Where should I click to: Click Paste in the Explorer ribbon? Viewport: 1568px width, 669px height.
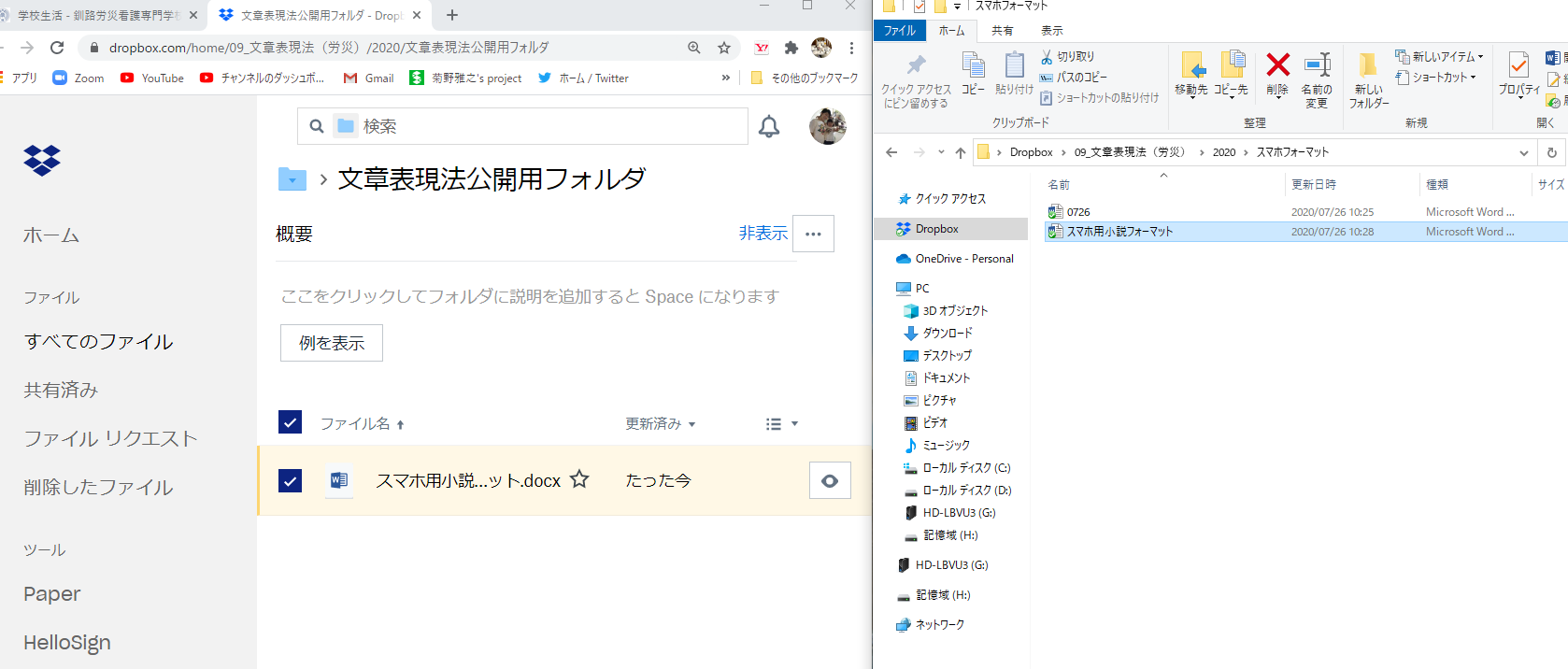click(x=1014, y=73)
